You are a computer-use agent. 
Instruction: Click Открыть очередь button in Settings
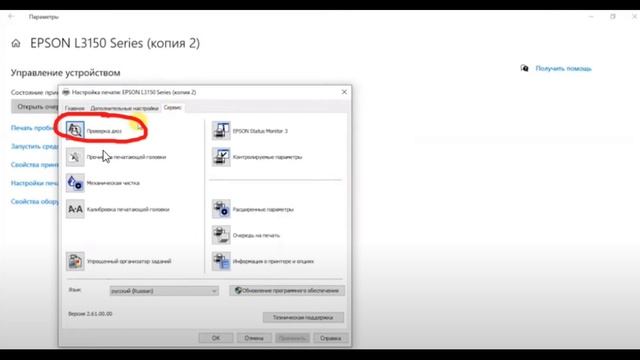pyautogui.click(x=35, y=107)
